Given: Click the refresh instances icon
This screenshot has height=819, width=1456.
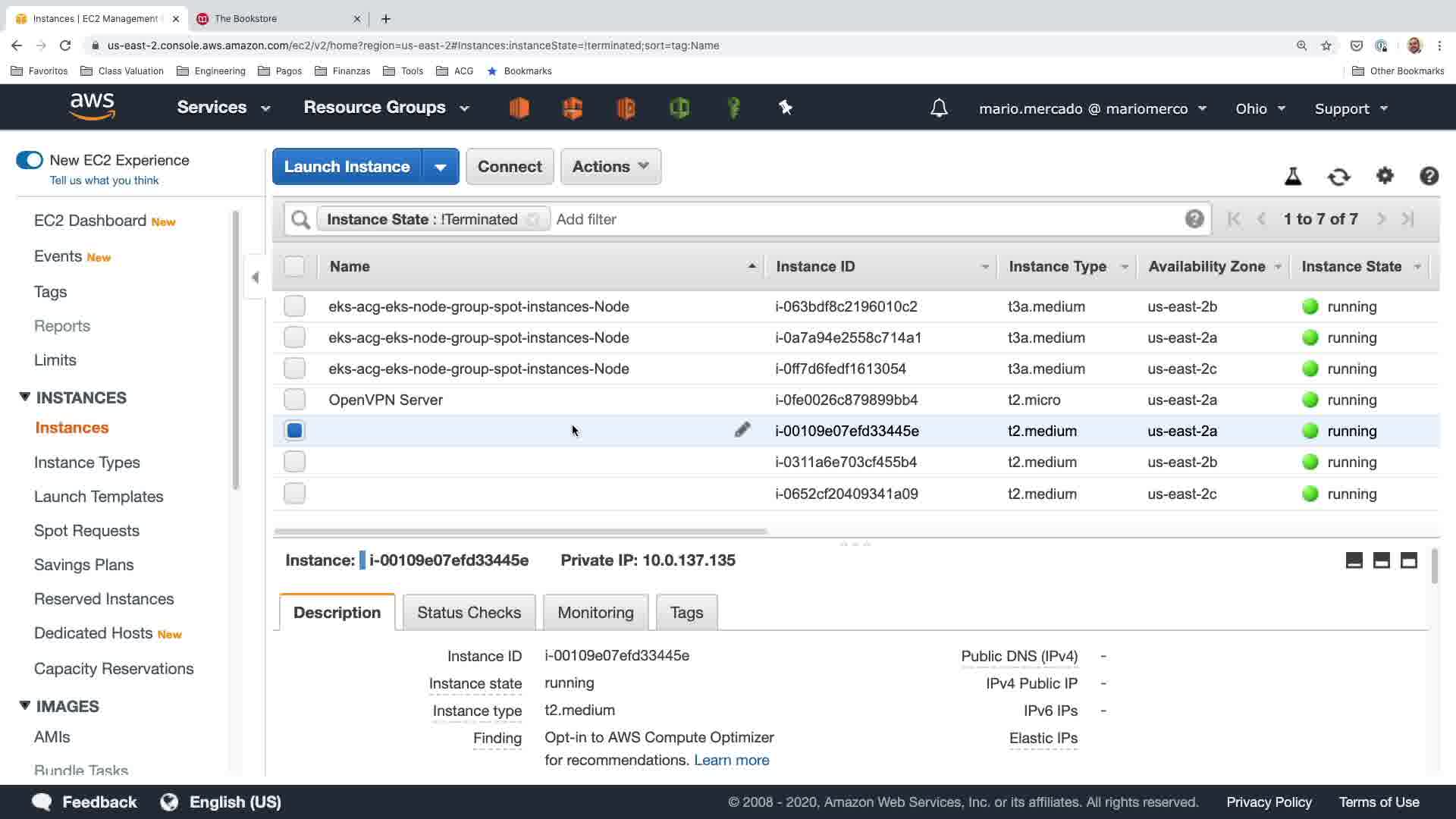Looking at the screenshot, I should [x=1338, y=177].
